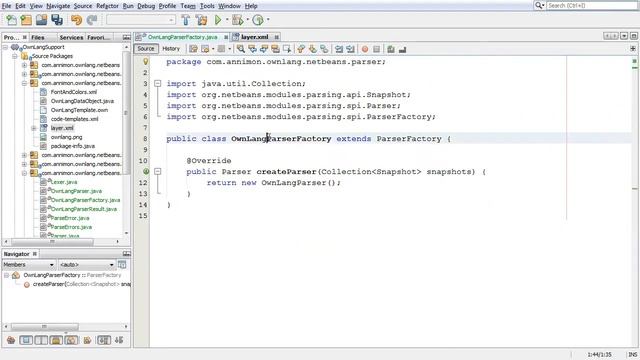Click the Source view button
The width and height of the screenshot is (640, 360).
pos(146,49)
